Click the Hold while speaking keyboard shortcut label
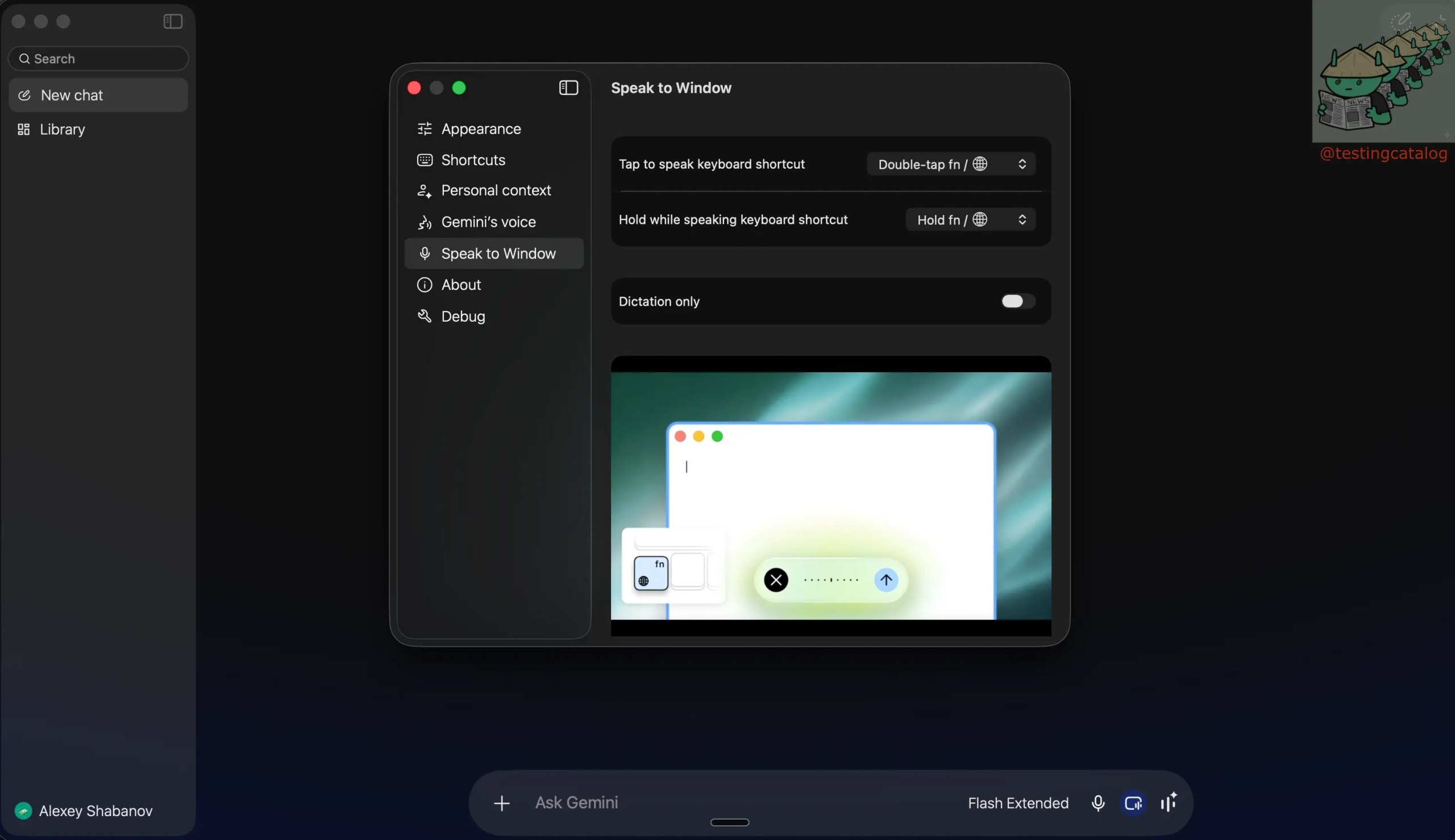The image size is (1455, 840). [733, 220]
